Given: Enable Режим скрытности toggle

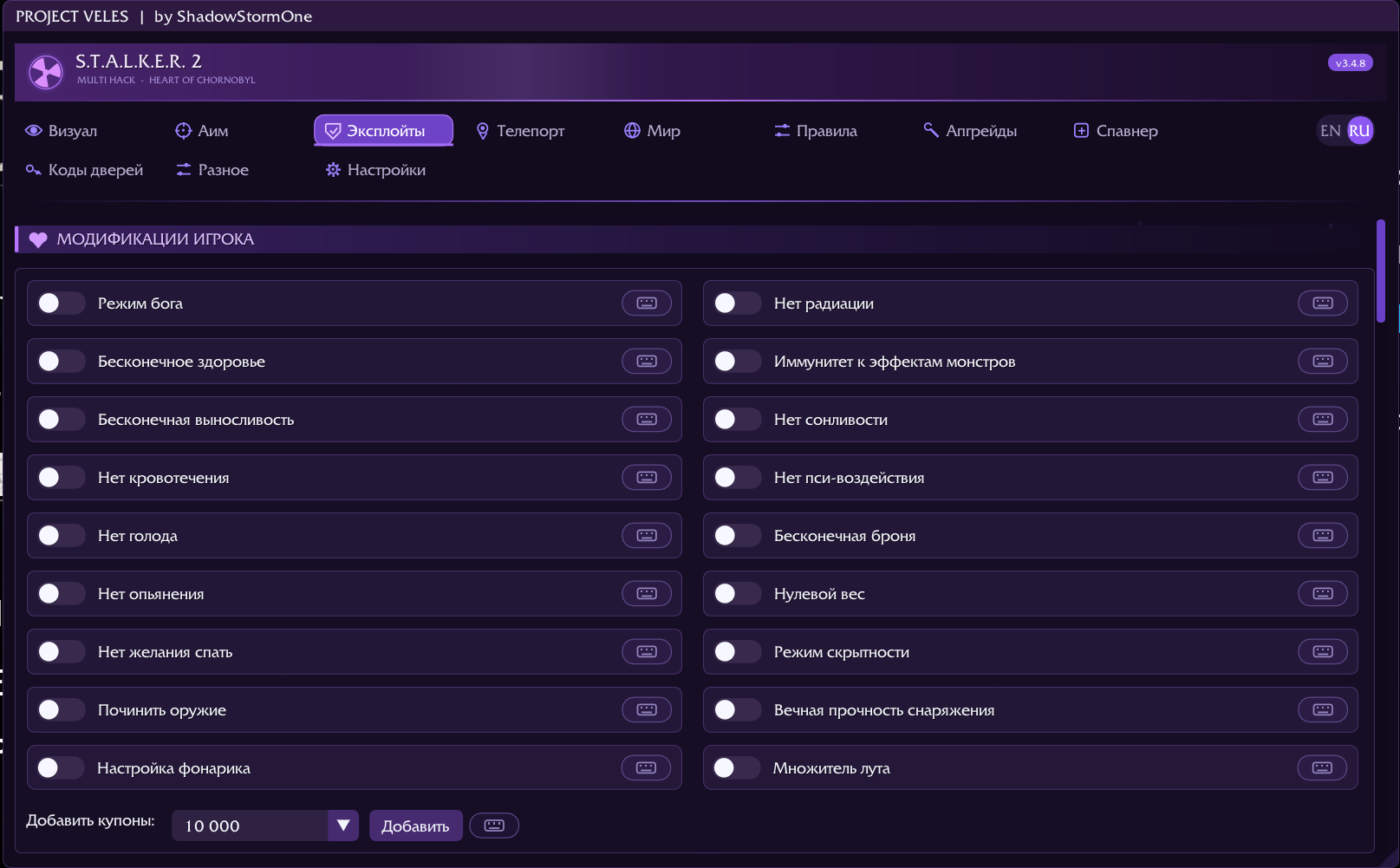Looking at the screenshot, I should 737,651.
